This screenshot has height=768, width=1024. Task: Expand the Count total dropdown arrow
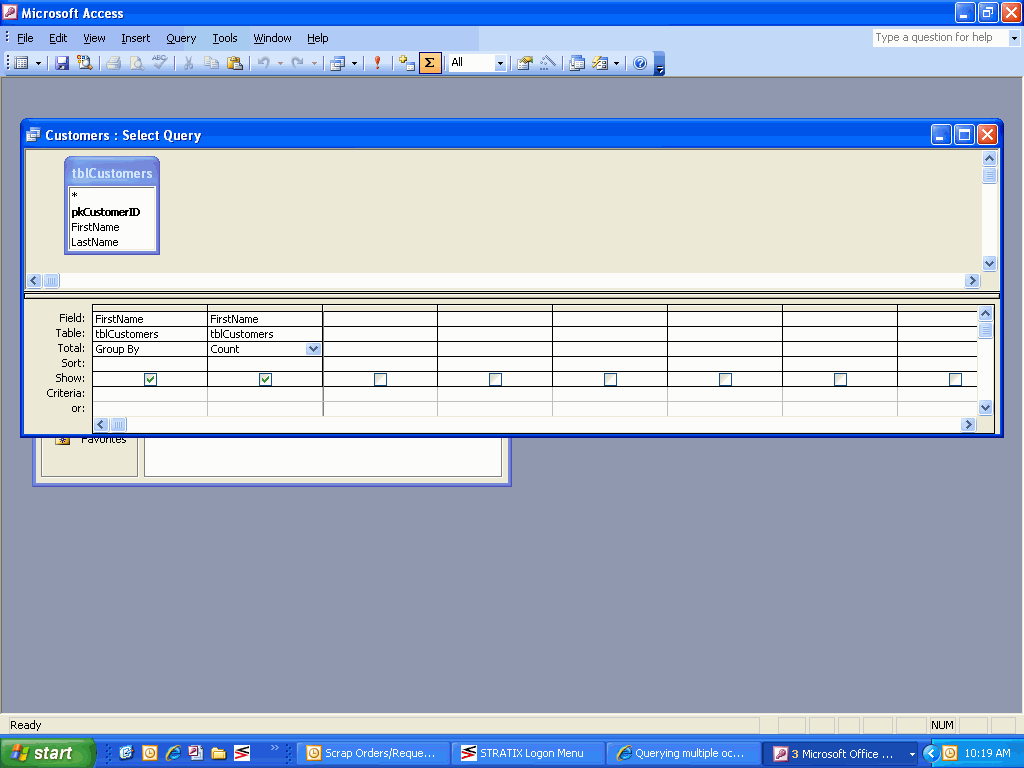pyautogui.click(x=313, y=349)
